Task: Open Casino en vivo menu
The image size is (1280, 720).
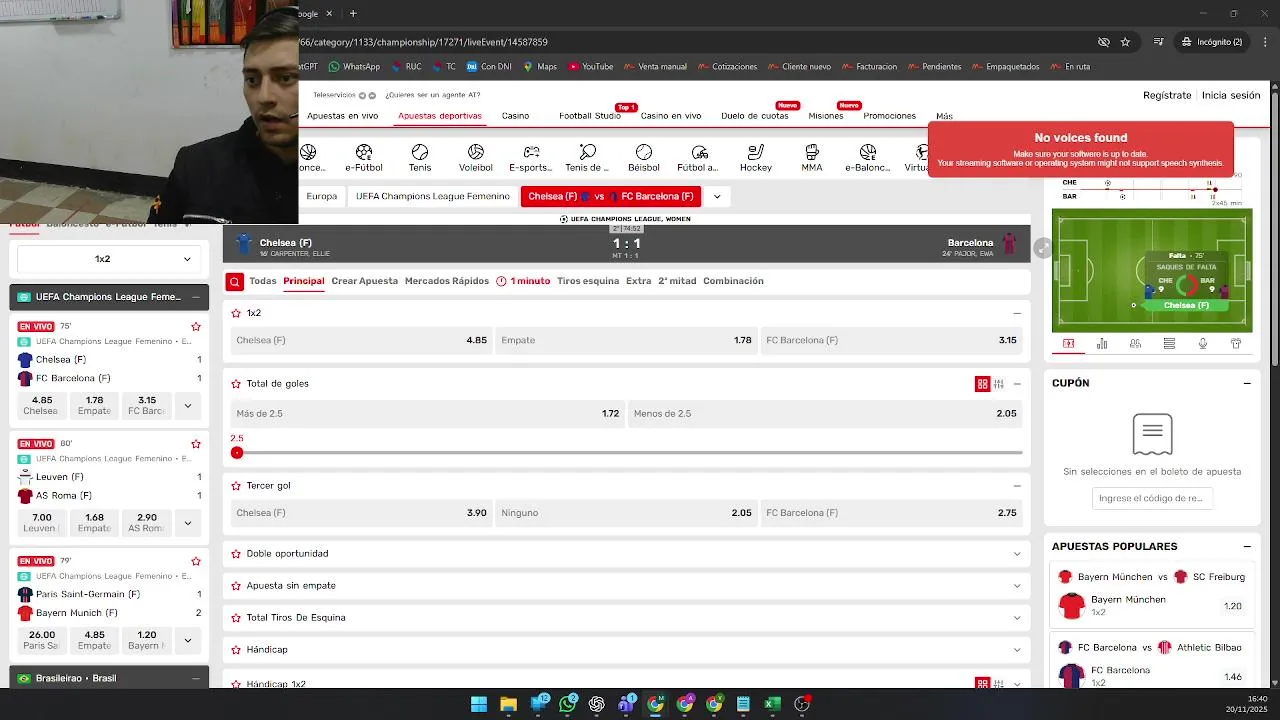Action: 671,116
